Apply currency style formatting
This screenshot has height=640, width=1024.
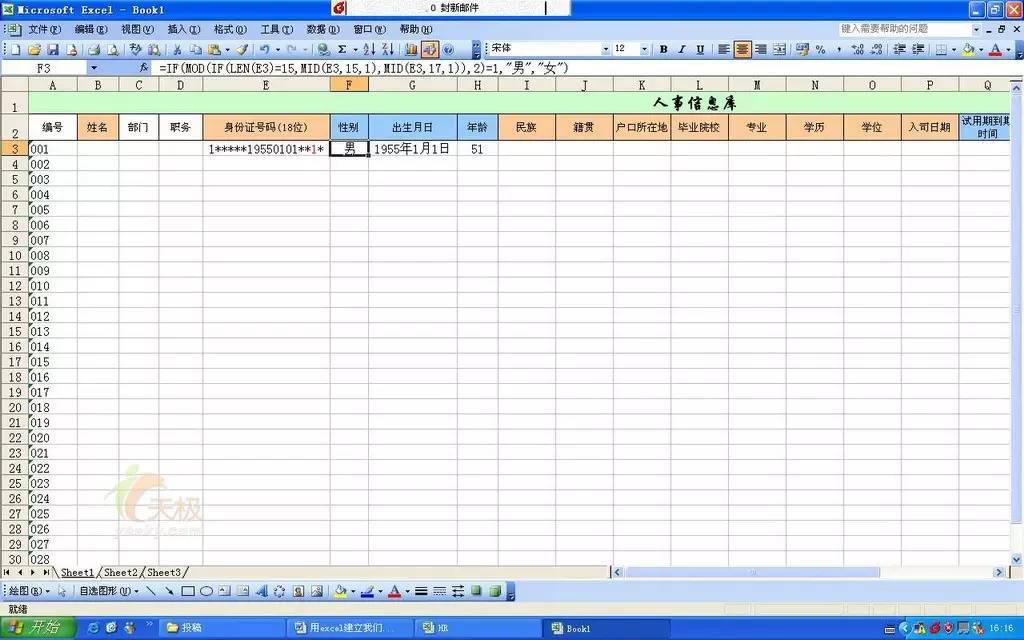(x=803, y=50)
